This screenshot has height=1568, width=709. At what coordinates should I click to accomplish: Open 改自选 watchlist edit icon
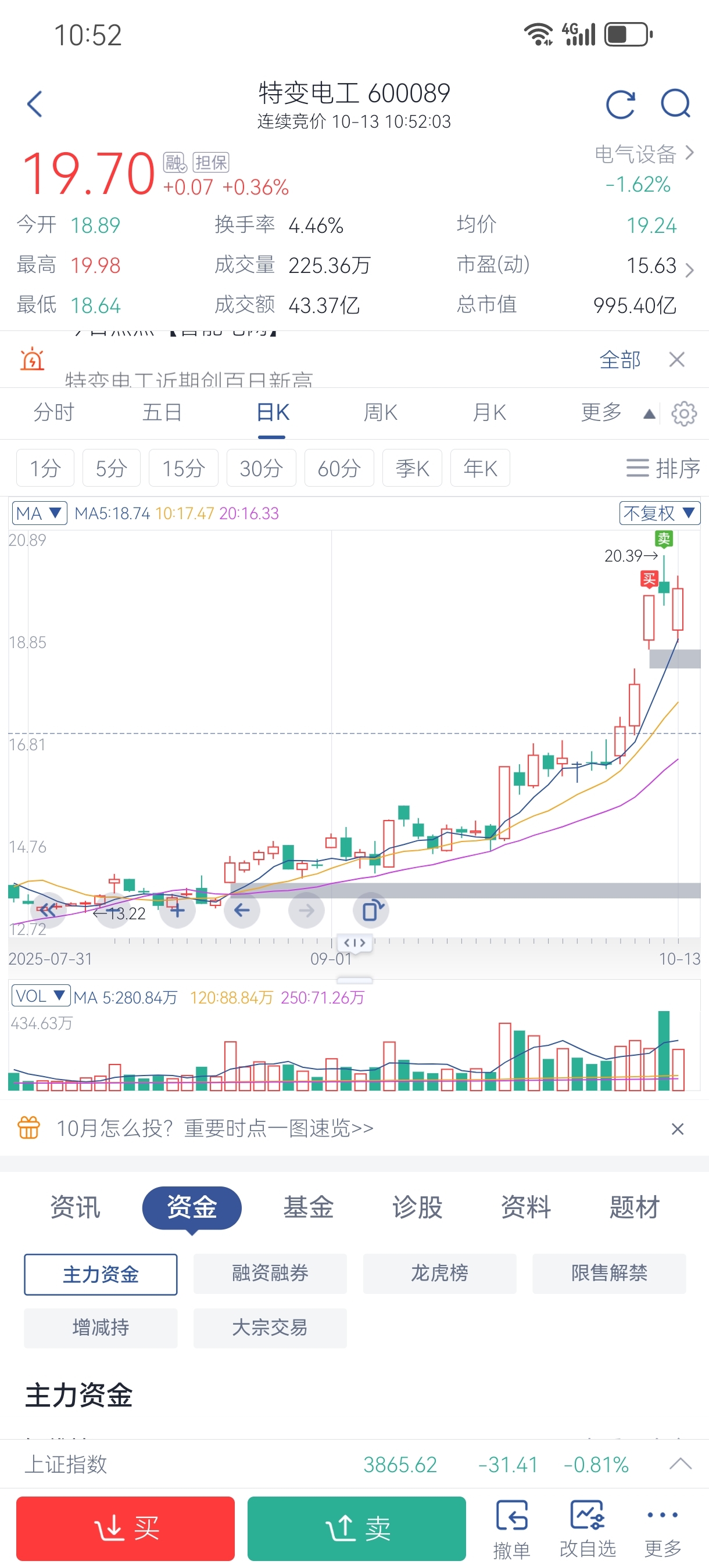click(588, 1529)
